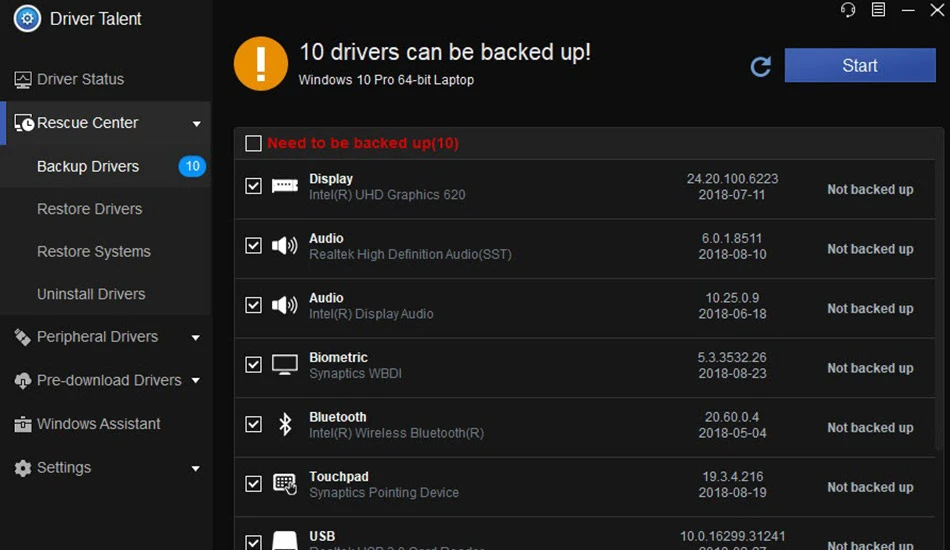This screenshot has width=950, height=550.
Task: Click the Driver Talent gear logo
Action: point(27,18)
